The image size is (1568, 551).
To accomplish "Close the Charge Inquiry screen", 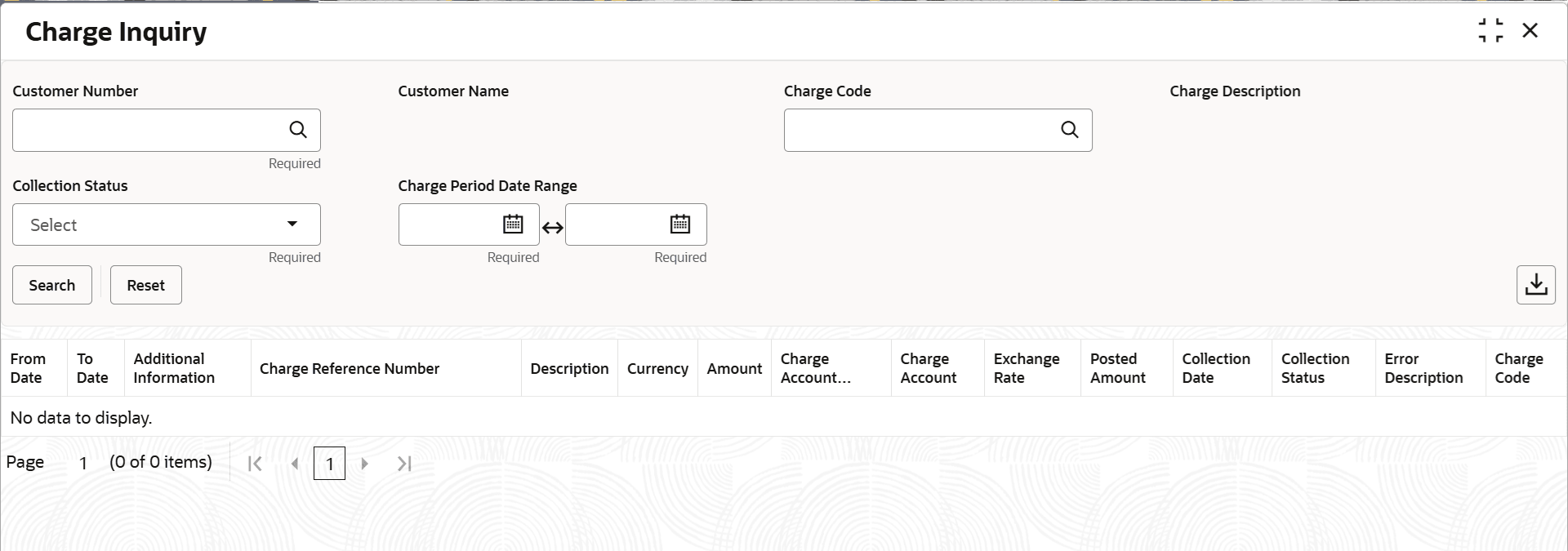I will [x=1530, y=31].
